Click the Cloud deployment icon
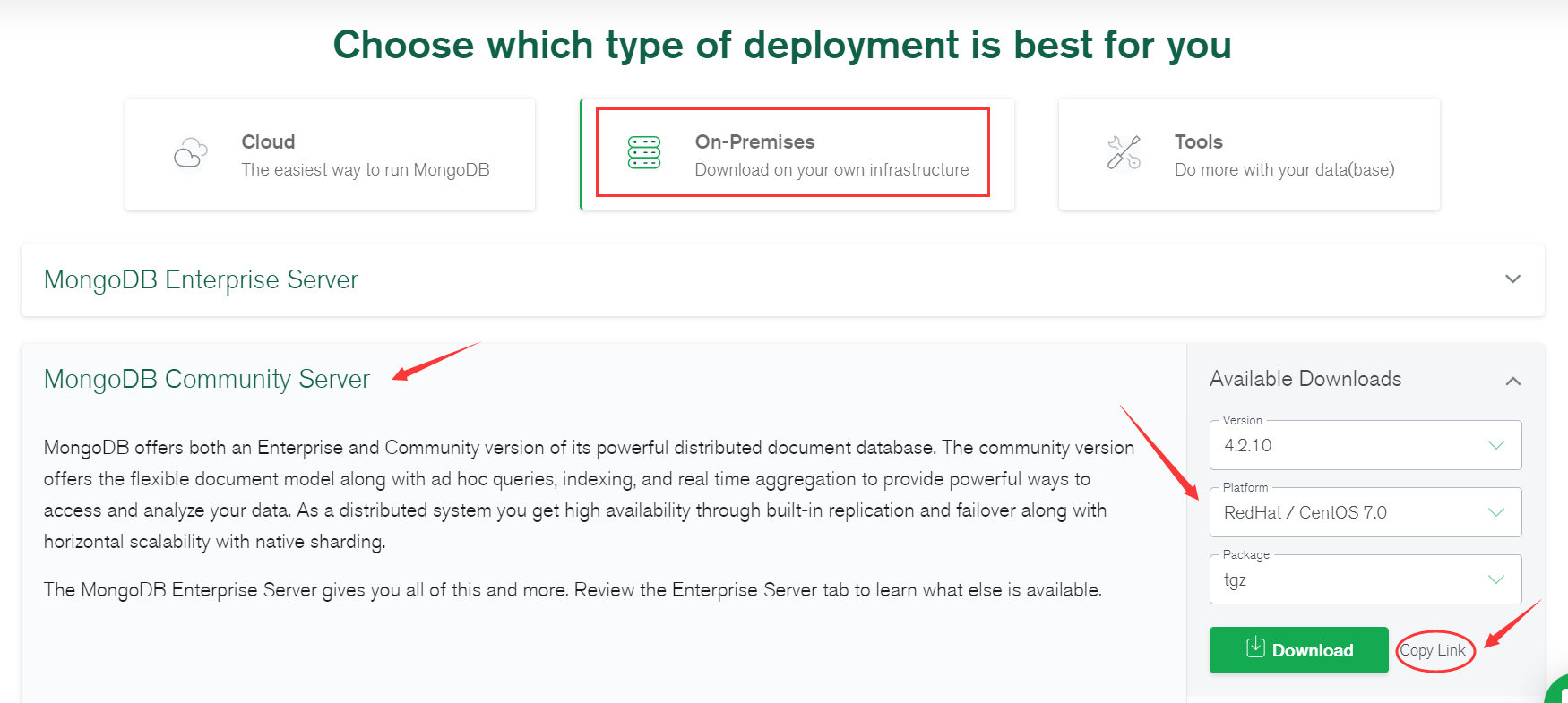 tap(190, 153)
